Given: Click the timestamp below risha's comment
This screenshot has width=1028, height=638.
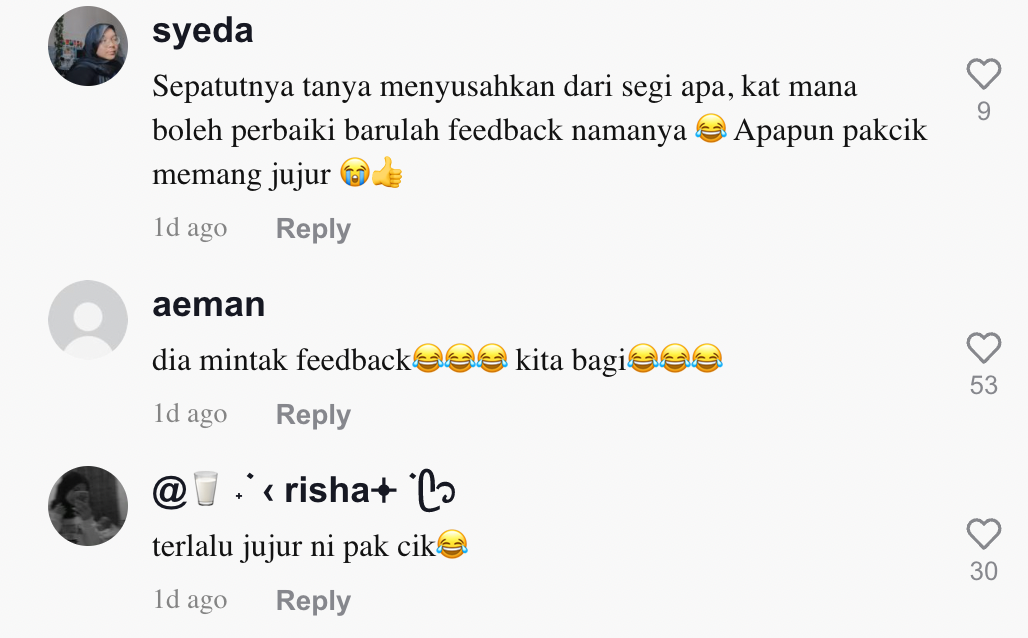Looking at the screenshot, I should coord(190,601).
